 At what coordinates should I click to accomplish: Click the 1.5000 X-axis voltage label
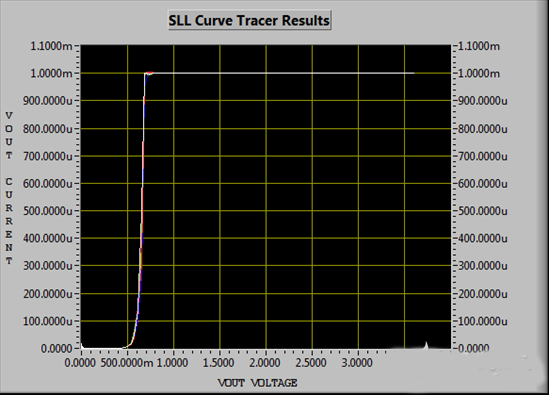[218, 363]
